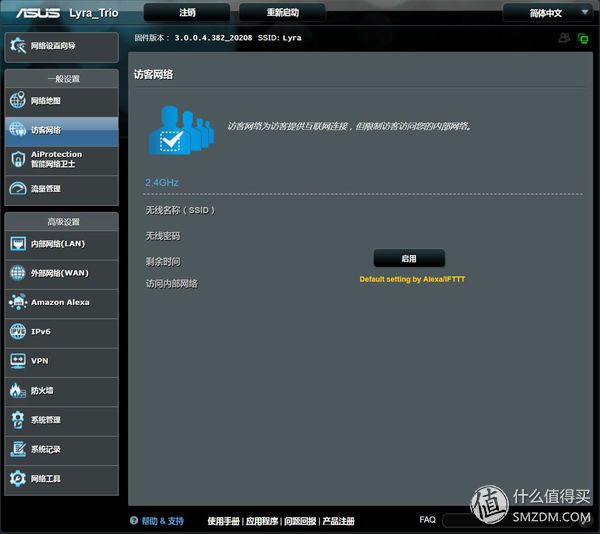Click the 访客网络 sidebar icon

(x=18, y=129)
